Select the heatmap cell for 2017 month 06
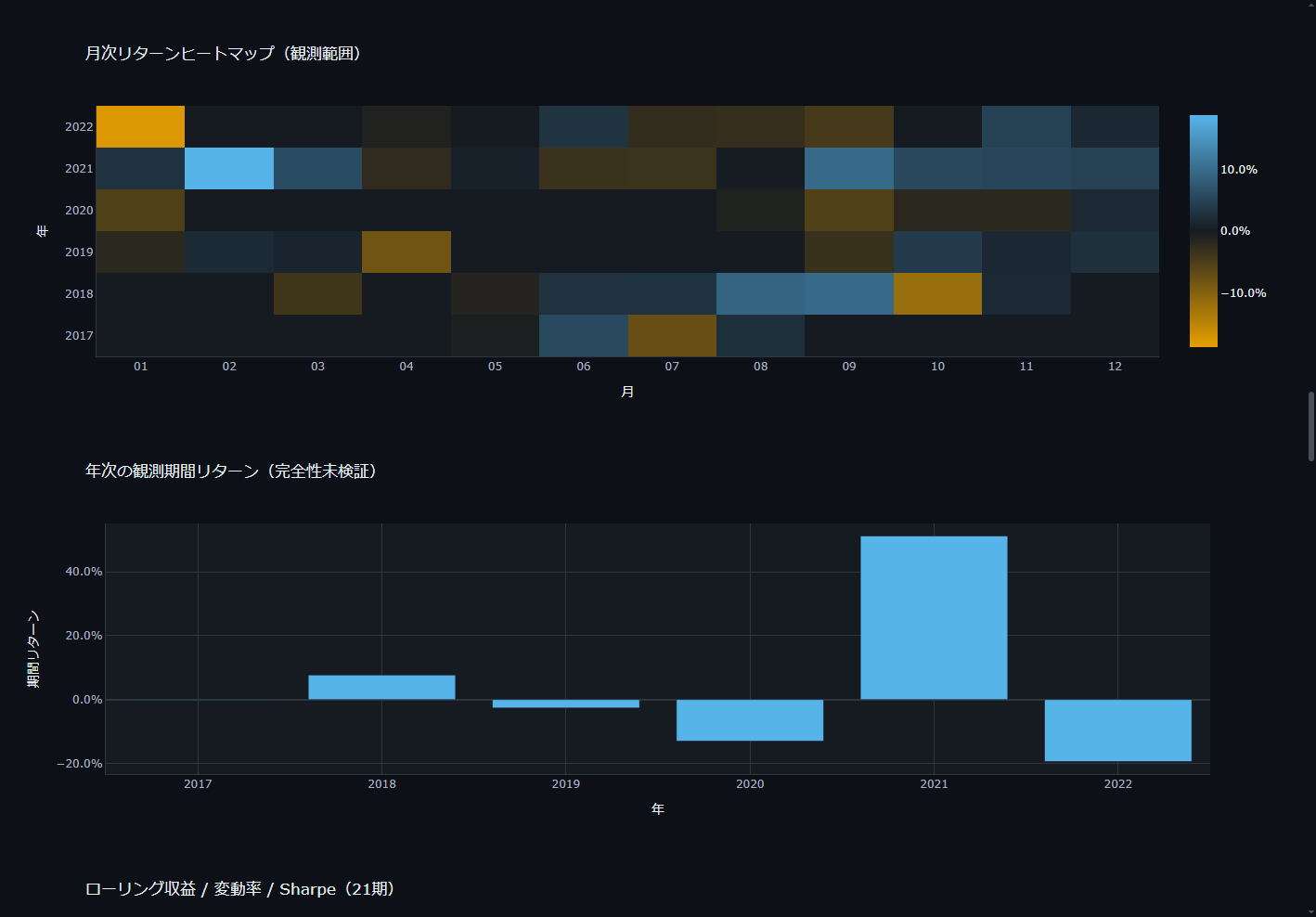The image size is (1316, 917). point(584,335)
